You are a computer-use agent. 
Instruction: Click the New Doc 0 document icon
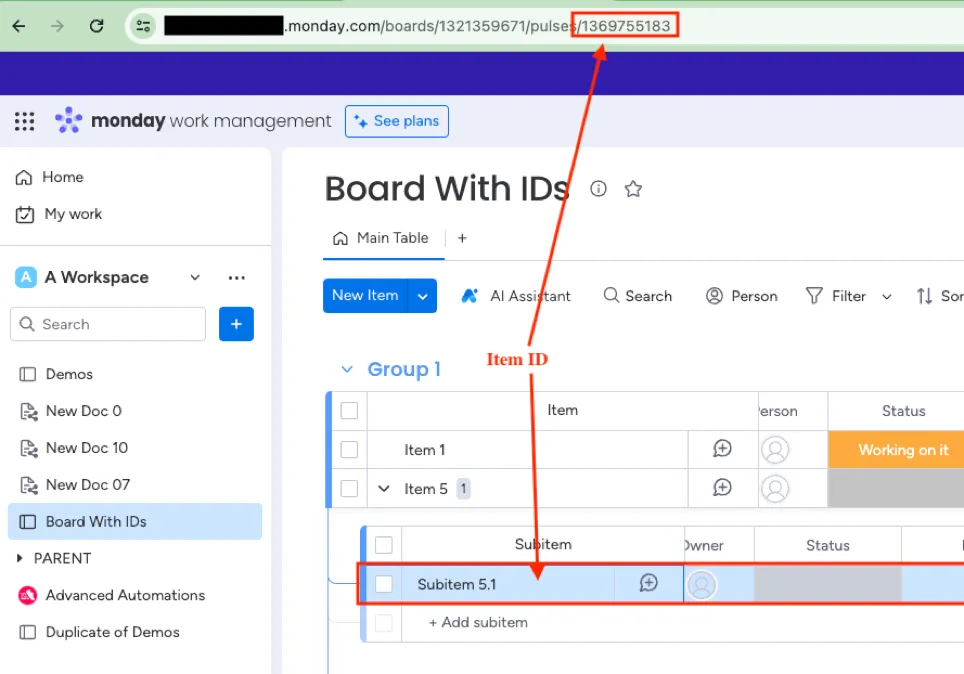pos(28,411)
